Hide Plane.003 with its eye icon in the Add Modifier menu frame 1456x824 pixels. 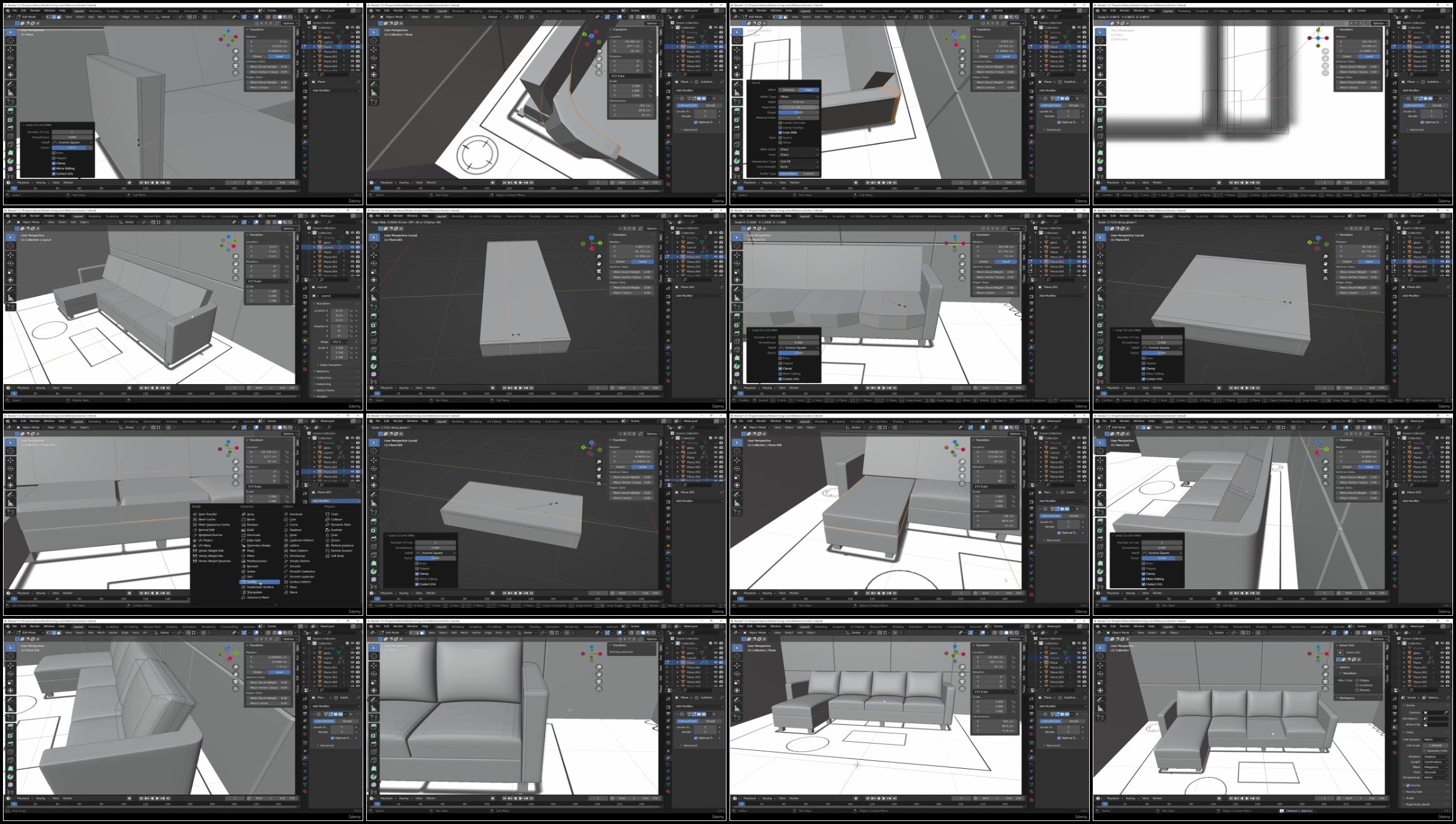point(352,472)
